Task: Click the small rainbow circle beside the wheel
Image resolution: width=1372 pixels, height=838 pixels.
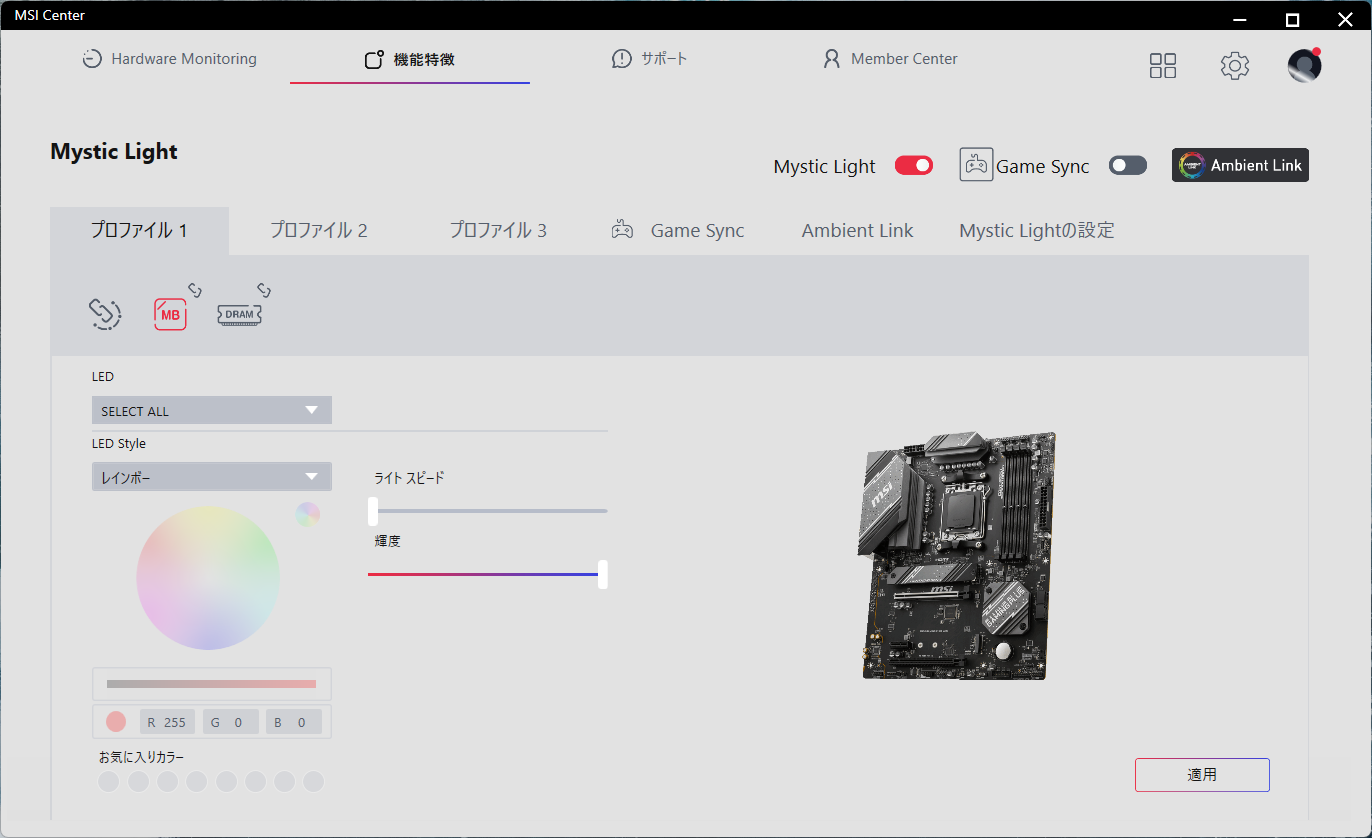Action: [x=308, y=514]
